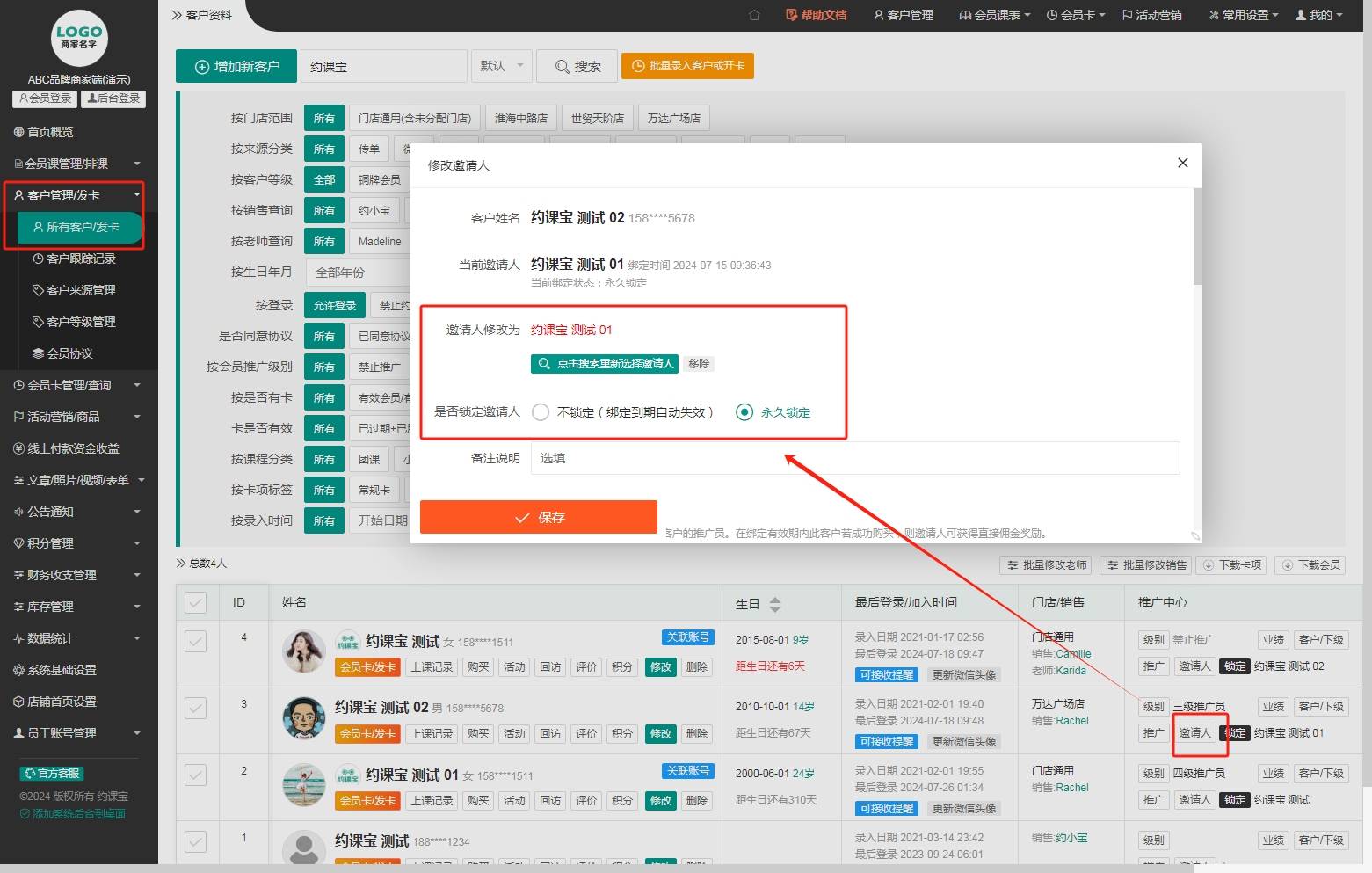Viewport: 1372px width, 873px height.
Task: Focus the customer search input field
Action: 383,66
